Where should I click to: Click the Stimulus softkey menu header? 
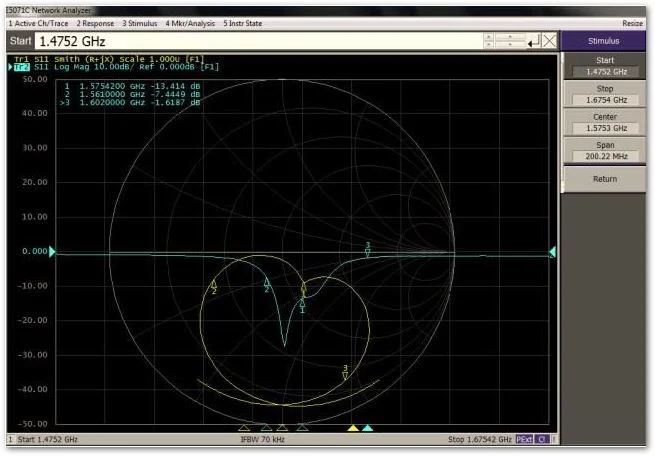tap(603, 41)
